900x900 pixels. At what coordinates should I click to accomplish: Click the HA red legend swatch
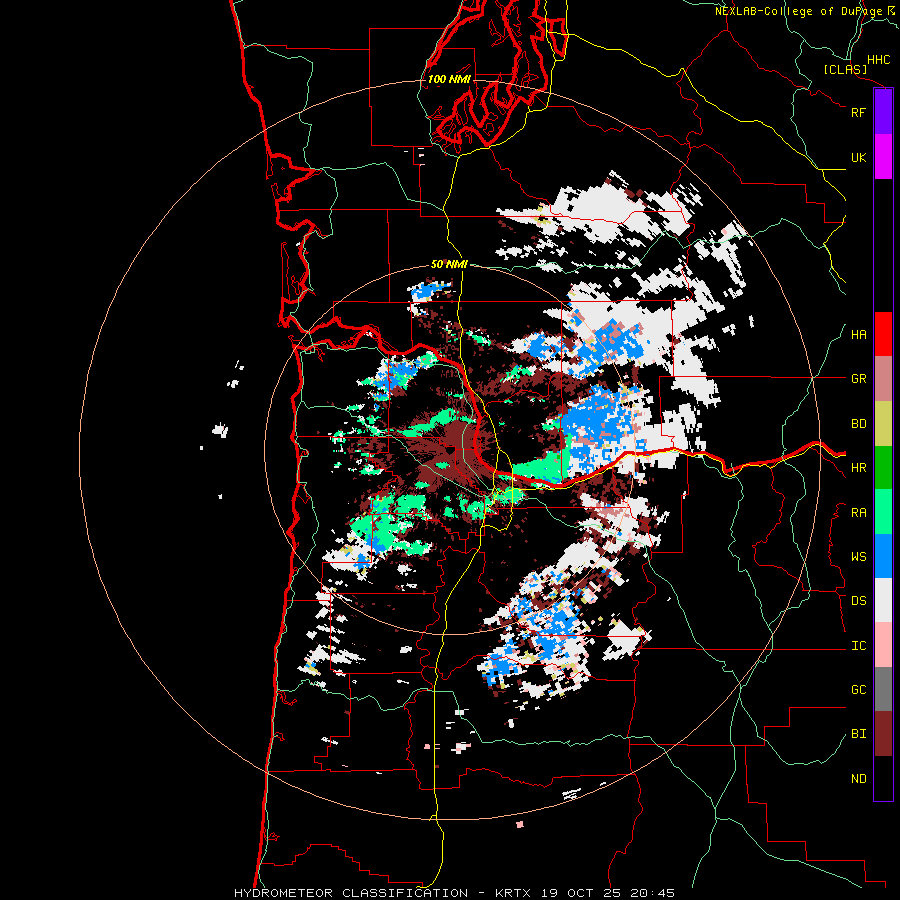(x=883, y=334)
